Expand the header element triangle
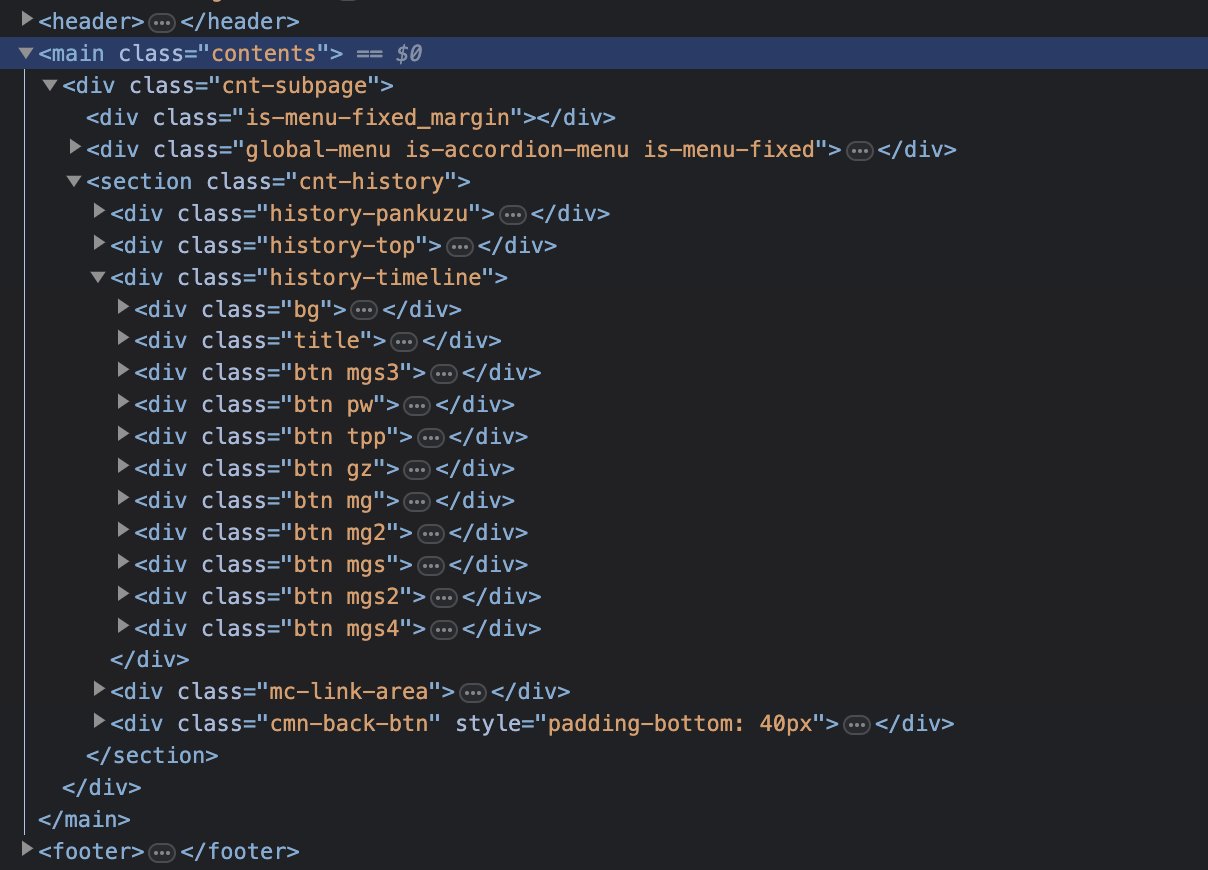The width and height of the screenshot is (1208, 870). tap(27, 19)
